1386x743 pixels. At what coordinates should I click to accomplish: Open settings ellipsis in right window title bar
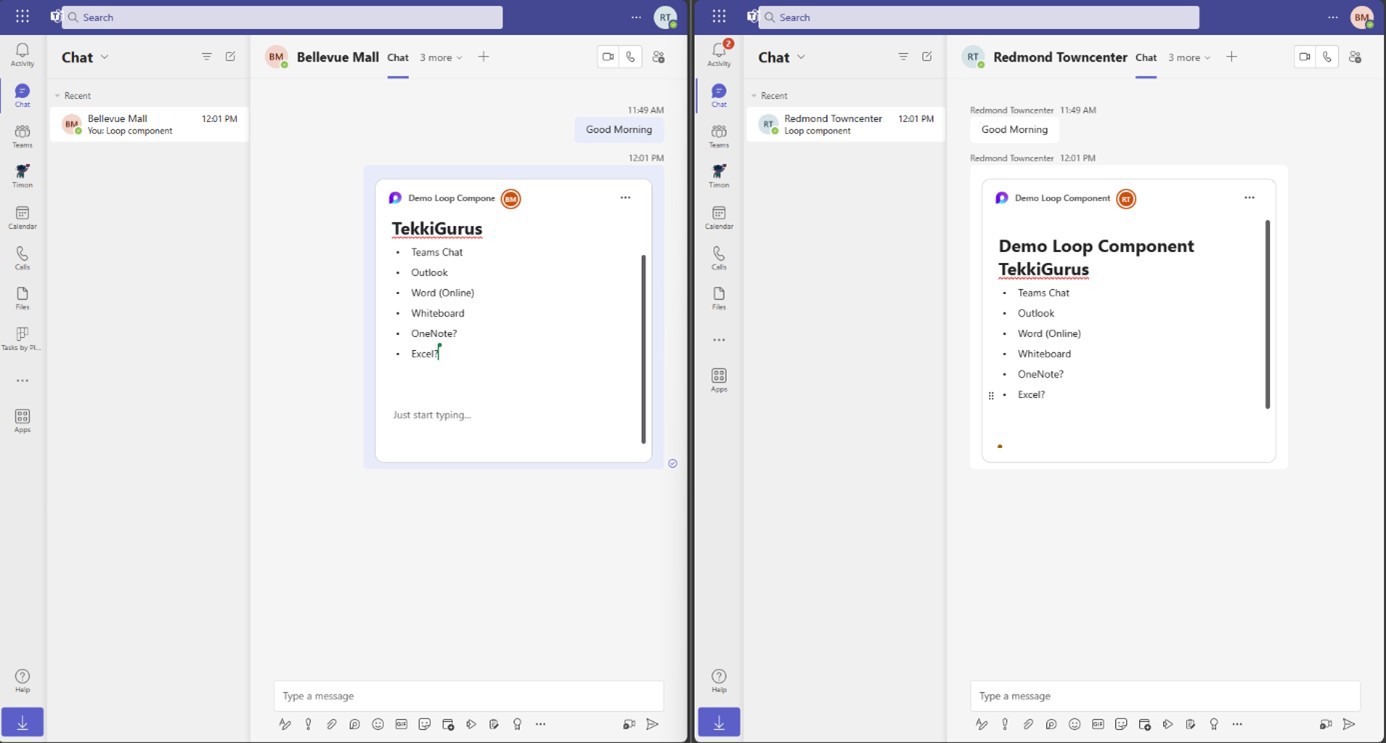1333,17
